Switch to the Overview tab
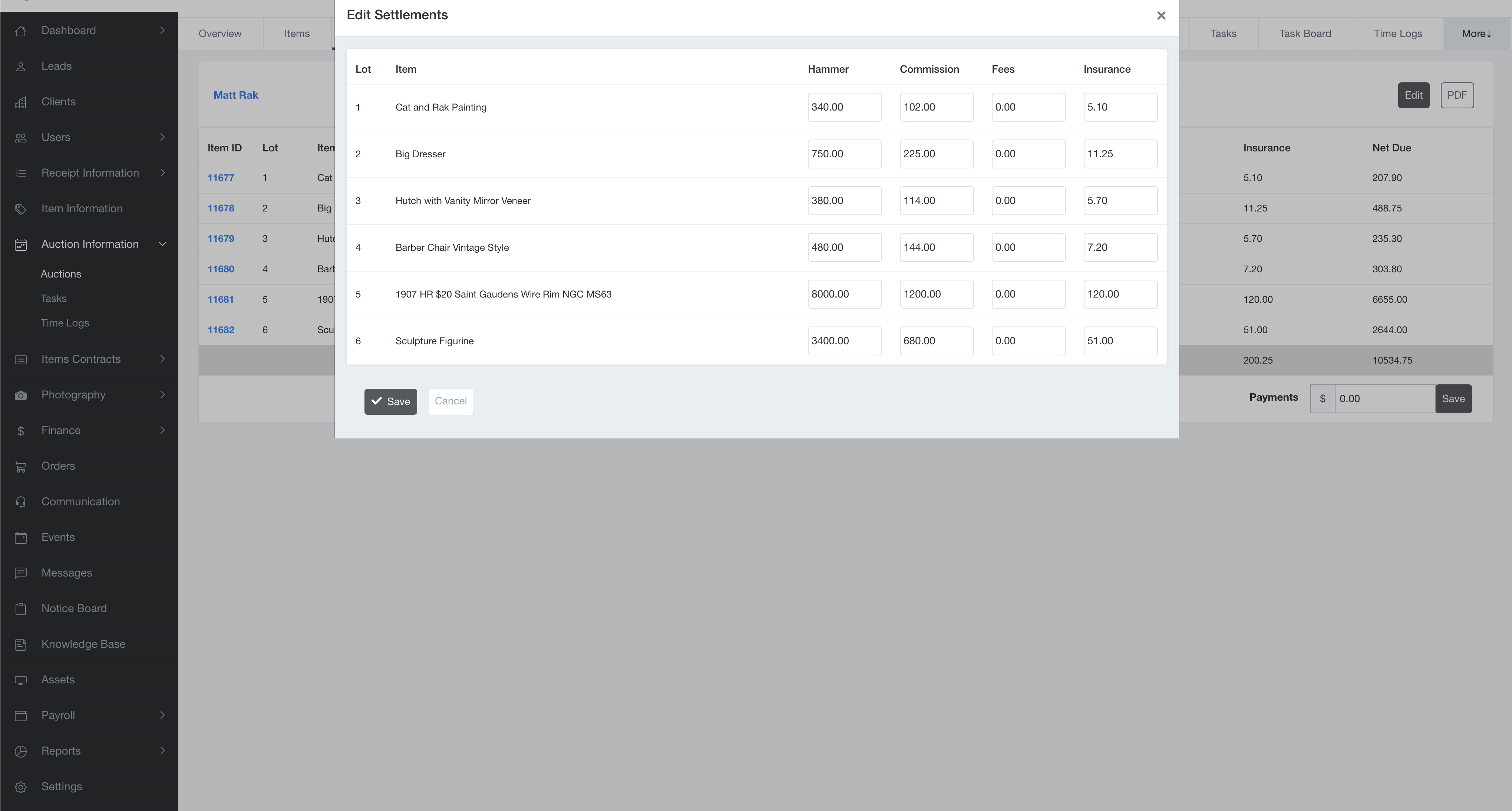 [219, 33]
